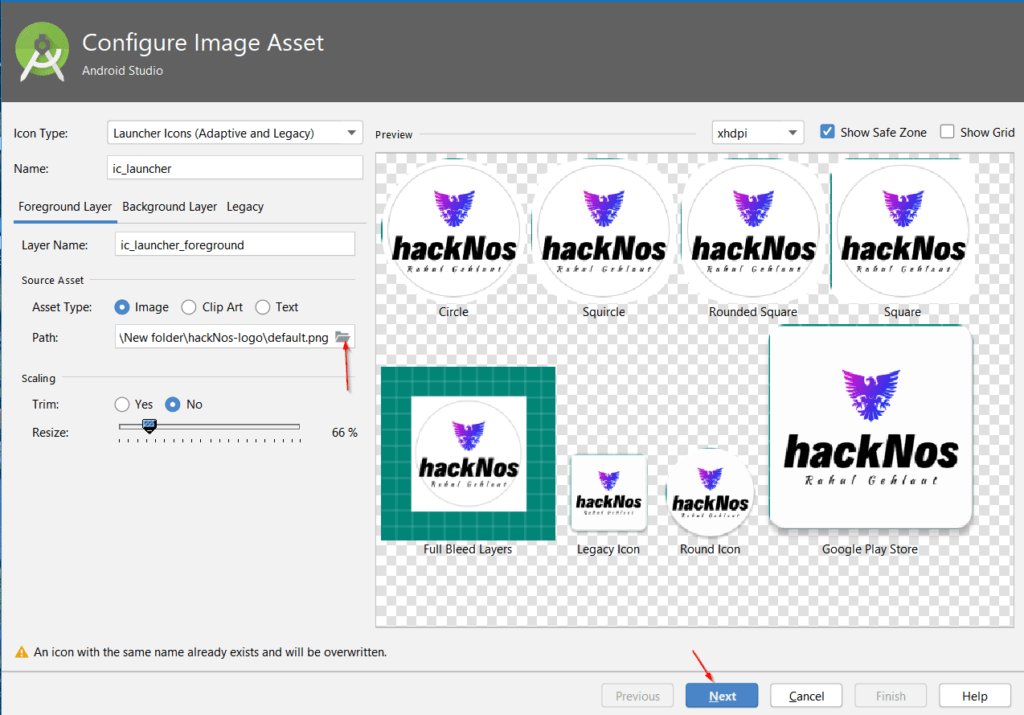
Task: Click the Source Asset section label
Action: pyautogui.click(x=52, y=280)
